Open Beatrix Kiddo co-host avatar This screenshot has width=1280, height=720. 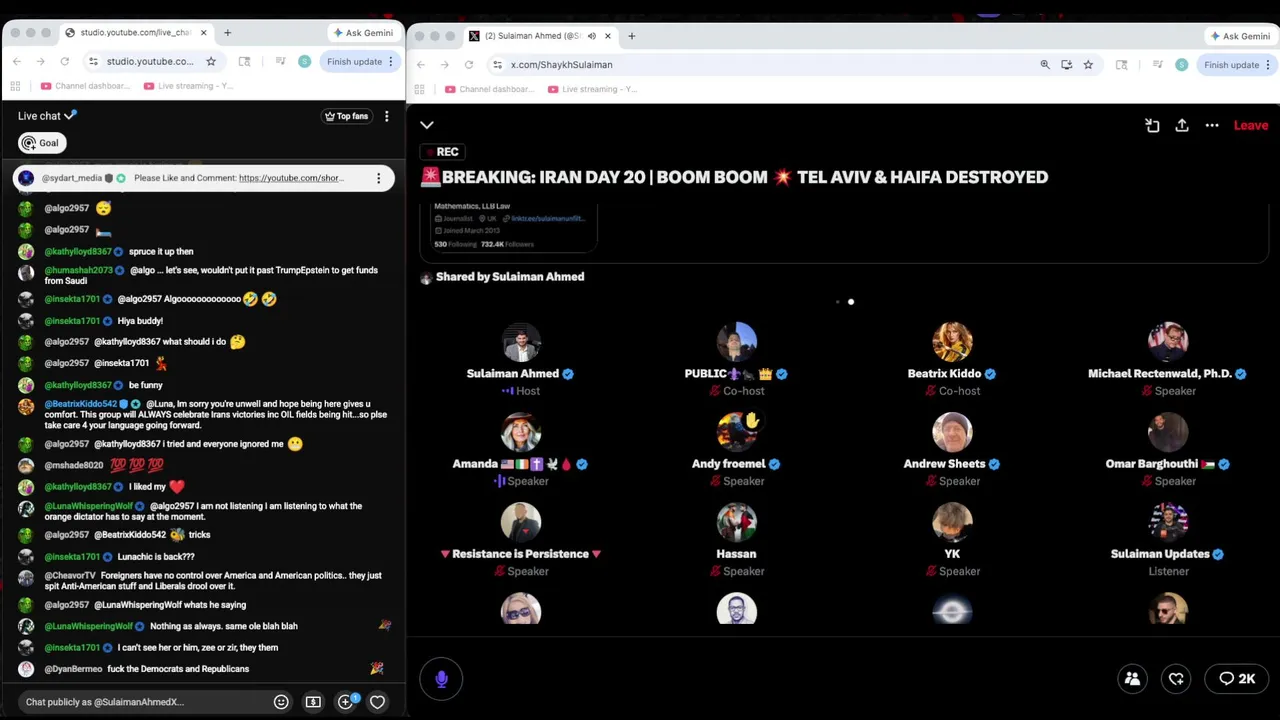(x=952, y=341)
